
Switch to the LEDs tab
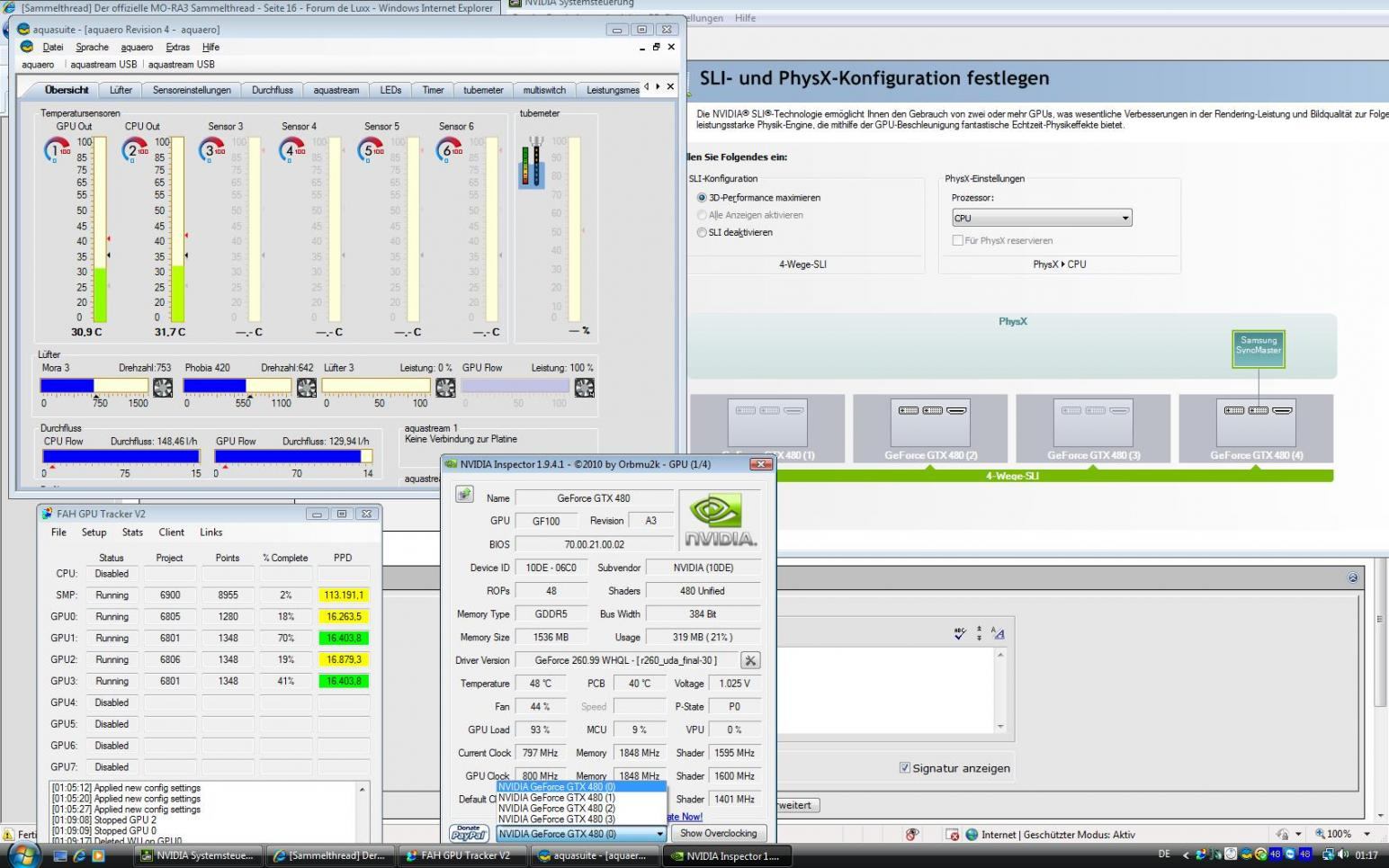[x=390, y=90]
